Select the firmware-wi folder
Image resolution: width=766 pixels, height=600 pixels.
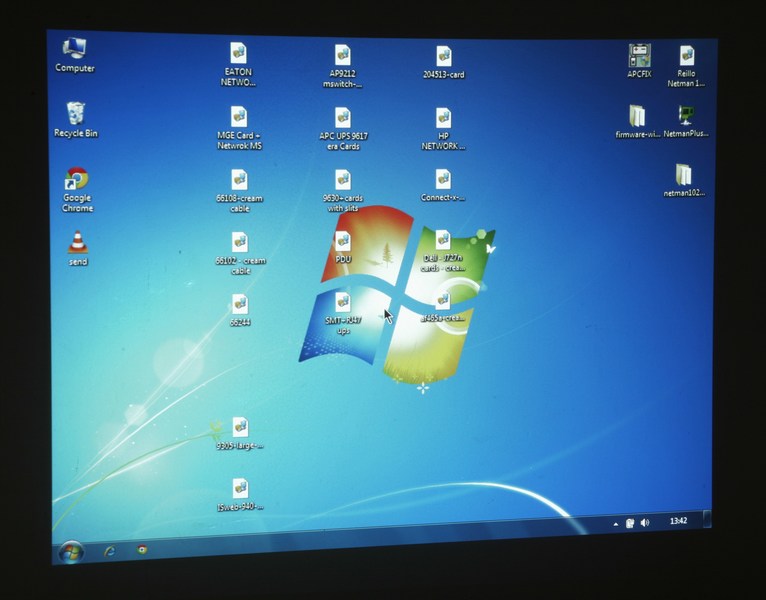638,121
